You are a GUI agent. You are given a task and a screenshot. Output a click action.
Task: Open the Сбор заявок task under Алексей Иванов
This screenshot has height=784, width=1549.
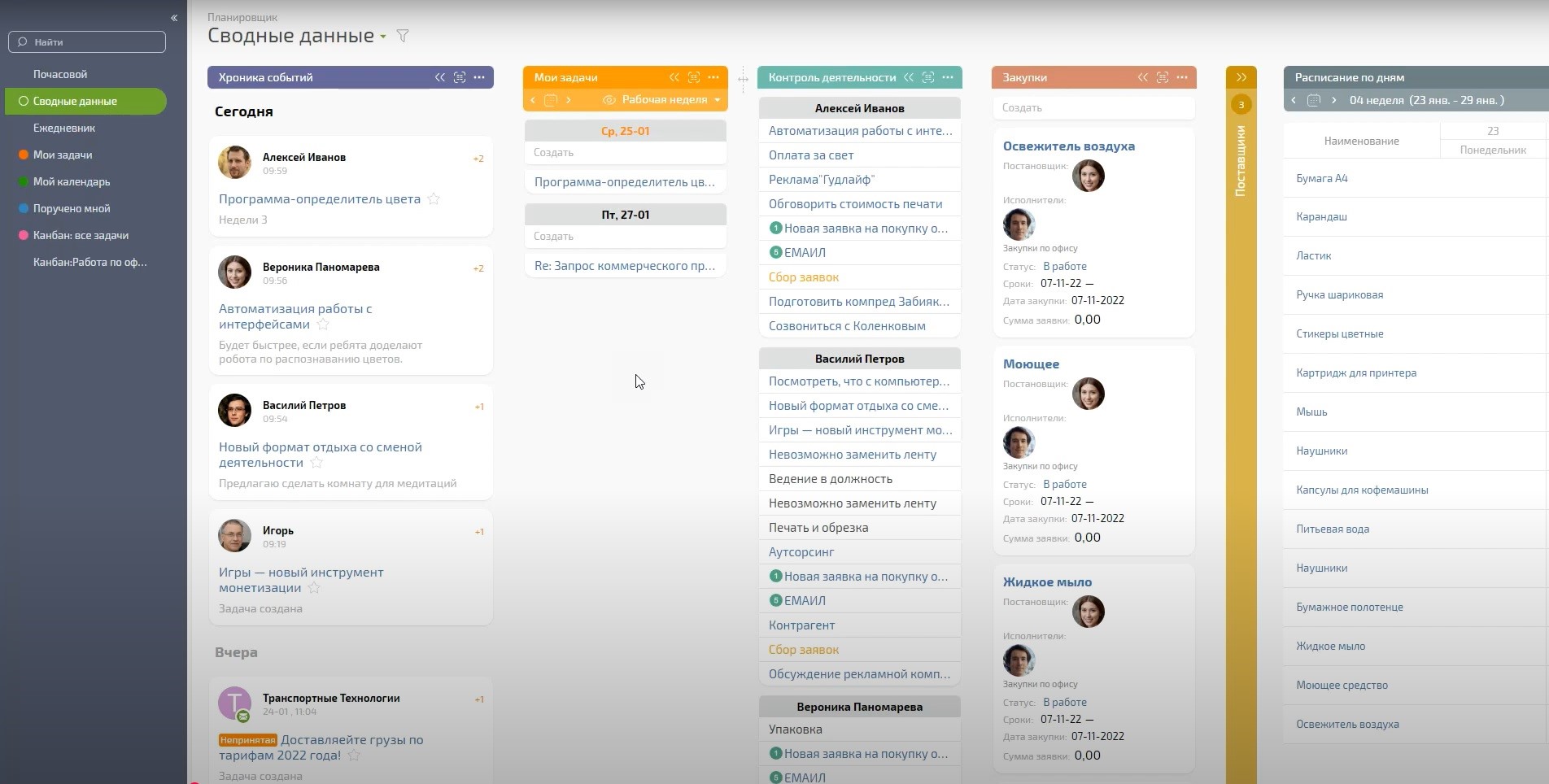click(804, 277)
